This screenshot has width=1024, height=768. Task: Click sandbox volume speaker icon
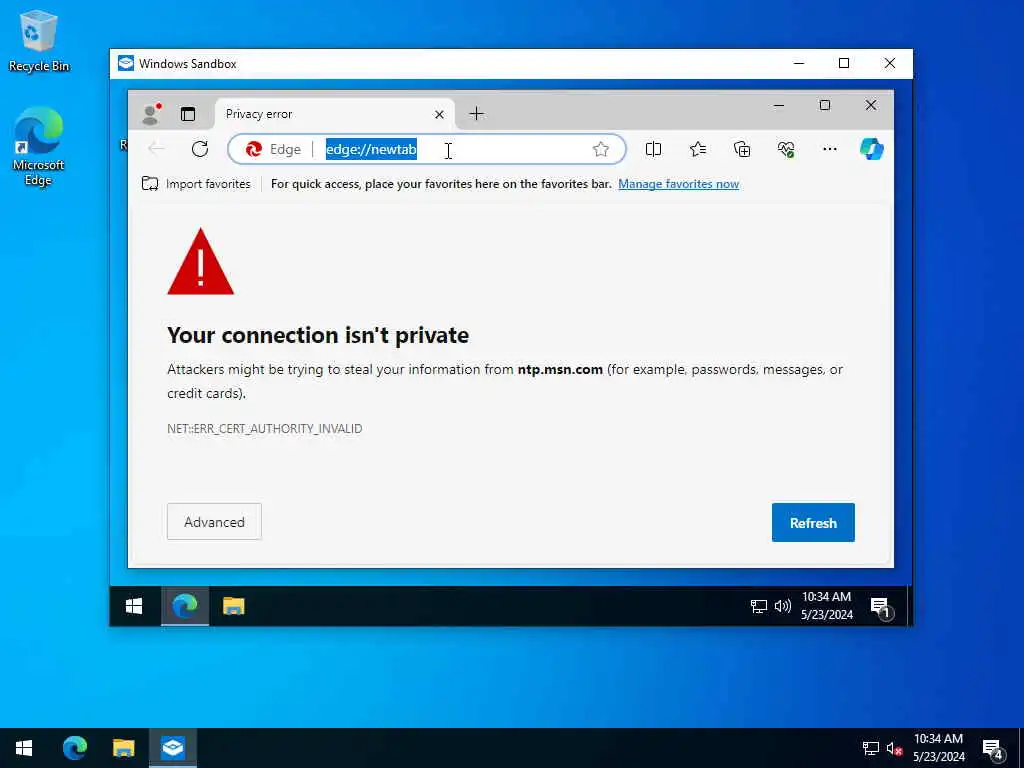coord(782,607)
